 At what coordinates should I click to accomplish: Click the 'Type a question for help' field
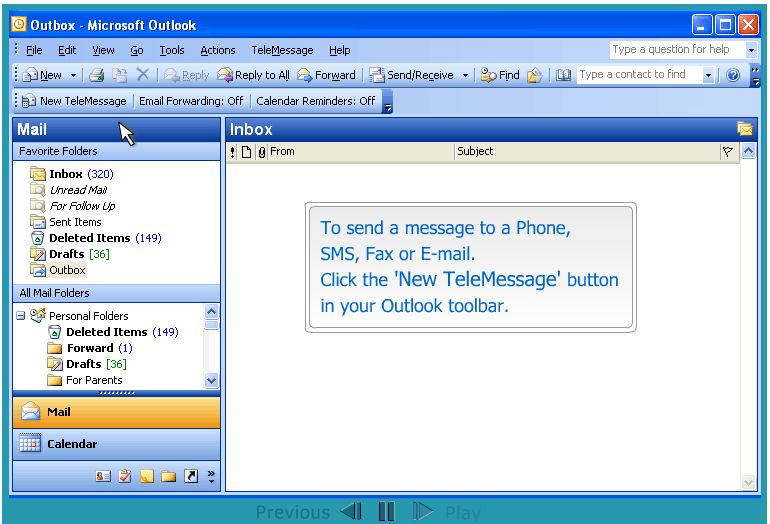[677, 50]
